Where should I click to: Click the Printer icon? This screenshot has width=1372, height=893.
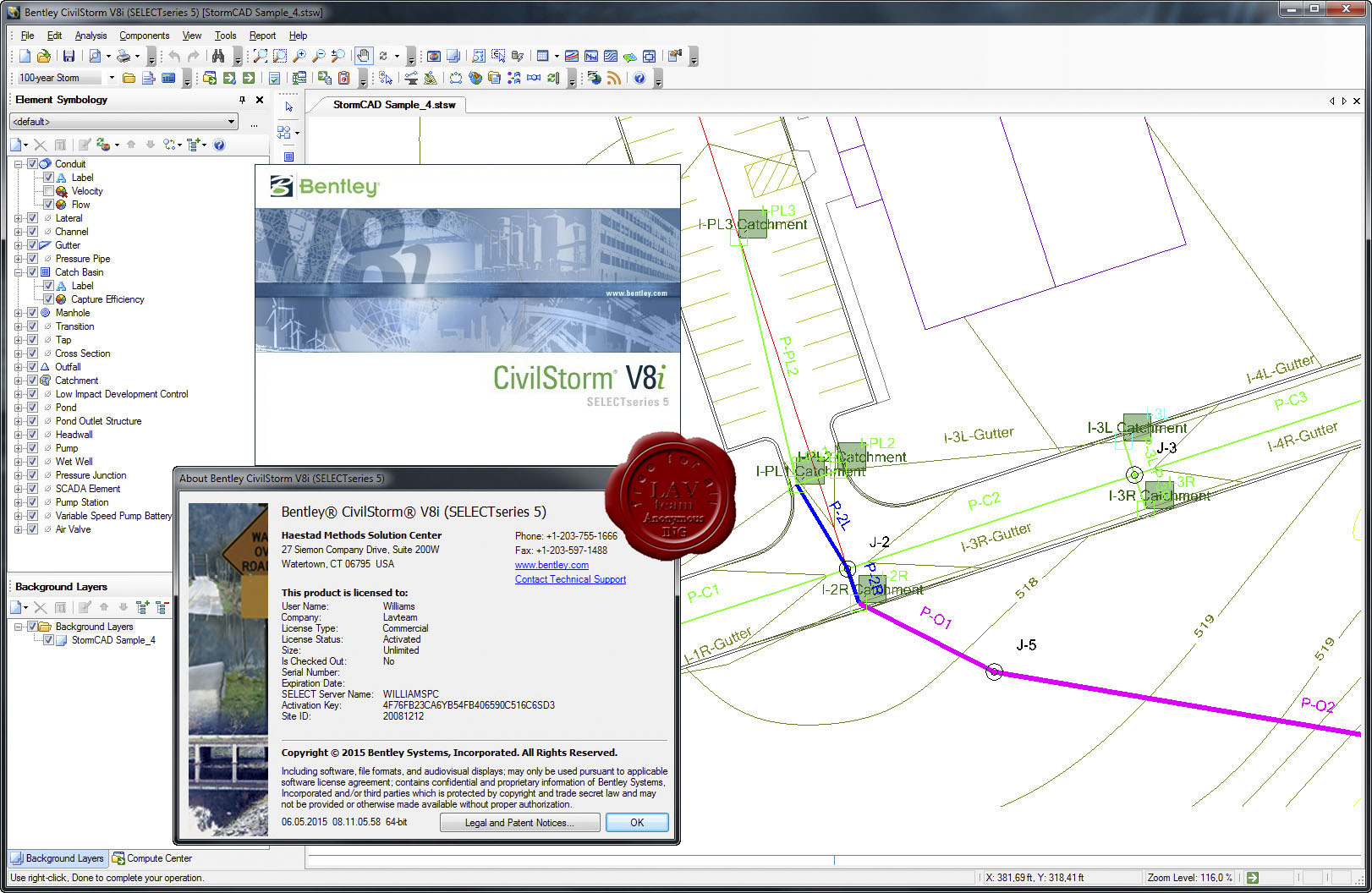pyautogui.click(x=123, y=56)
